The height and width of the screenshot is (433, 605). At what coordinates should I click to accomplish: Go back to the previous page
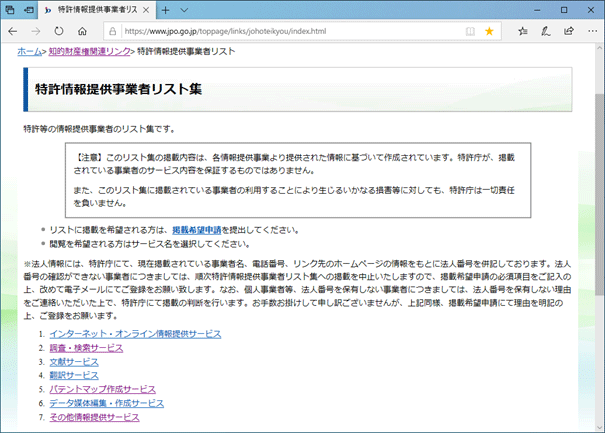(x=14, y=31)
